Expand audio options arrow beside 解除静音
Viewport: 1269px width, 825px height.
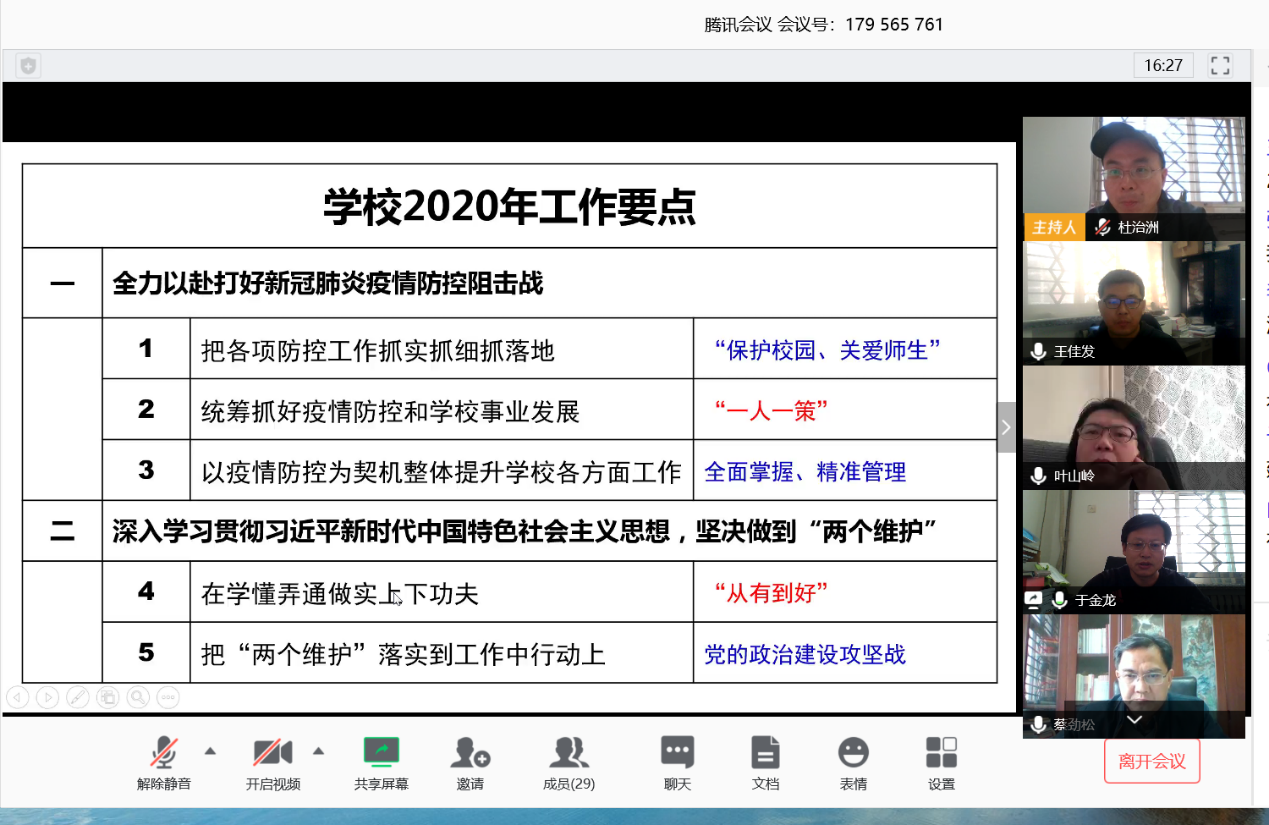pyautogui.click(x=210, y=750)
